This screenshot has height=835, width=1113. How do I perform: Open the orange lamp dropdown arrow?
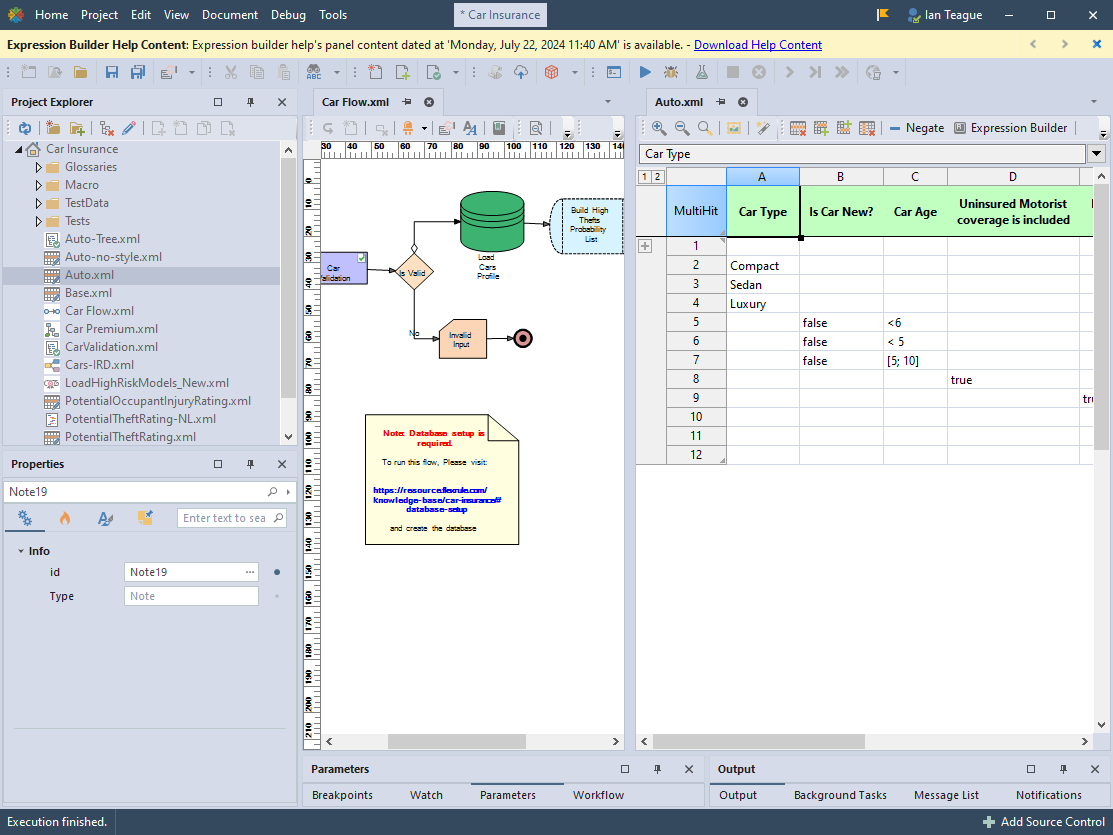(x=424, y=129)
